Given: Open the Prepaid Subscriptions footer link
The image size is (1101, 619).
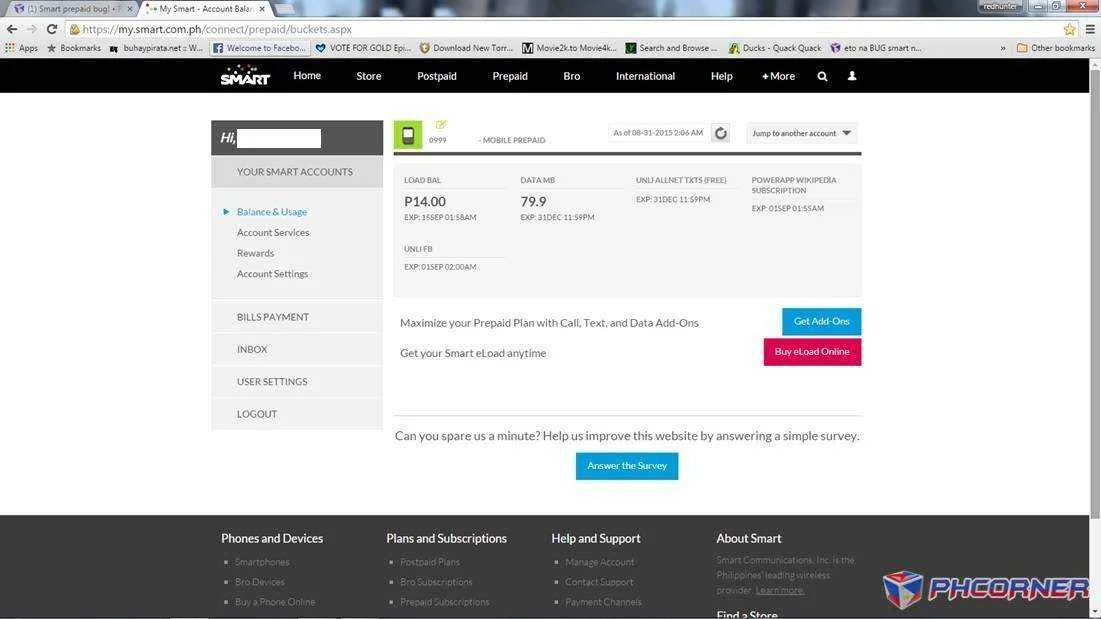Looking at the screenshot, I should pyautogui.click(x=444, y=602).
